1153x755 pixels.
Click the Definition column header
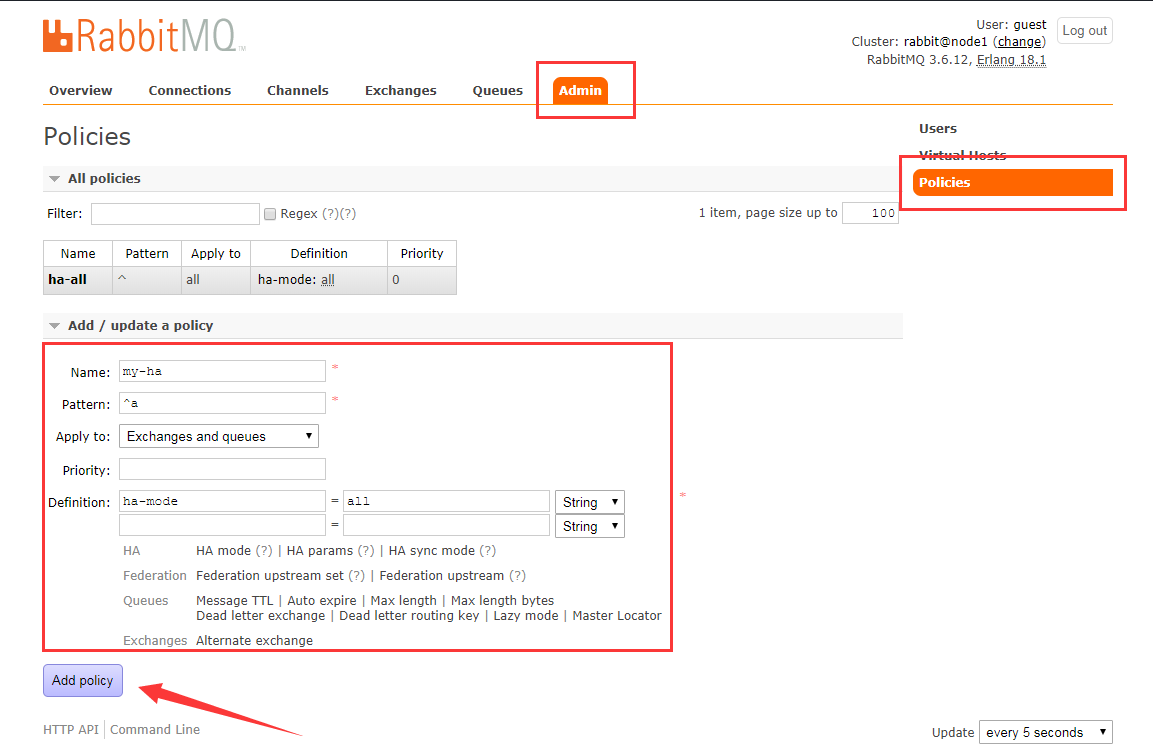319,254
